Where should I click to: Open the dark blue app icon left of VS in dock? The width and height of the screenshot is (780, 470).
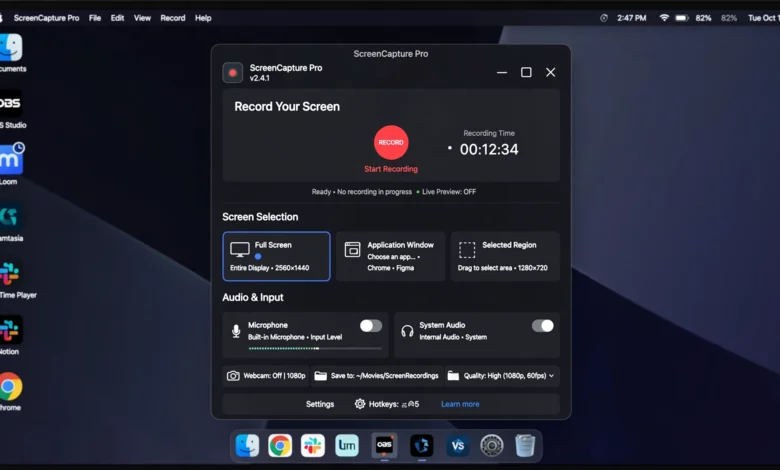pyautogui.click(x=422, y=445)
